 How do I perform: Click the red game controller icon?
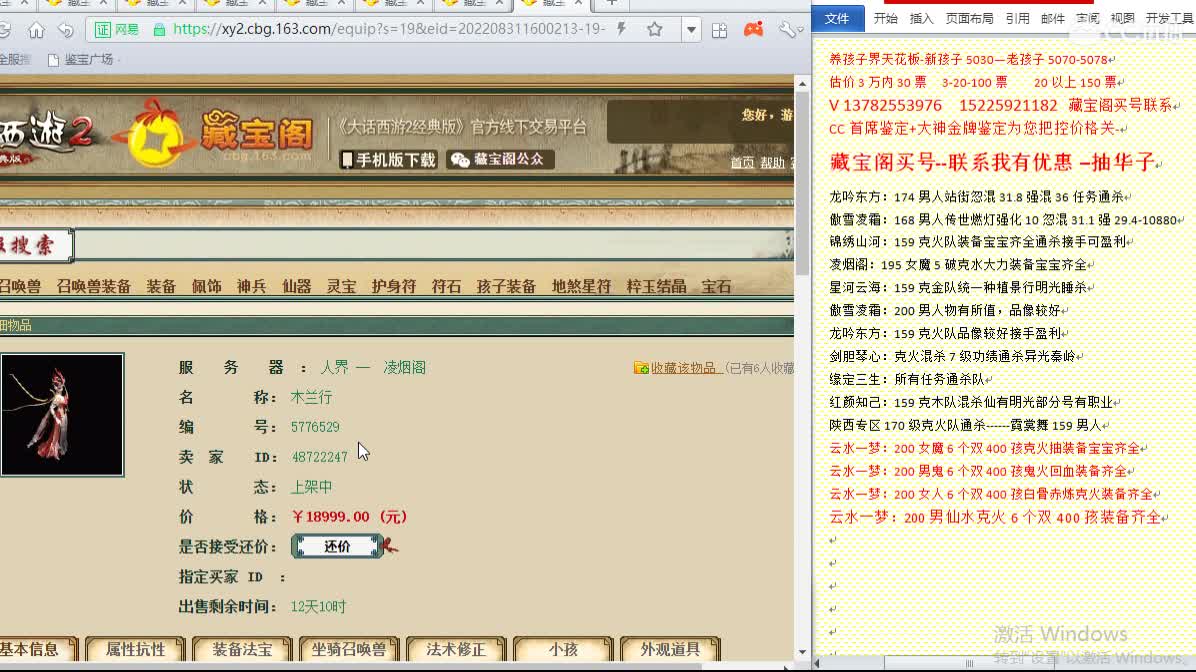point(754,30)
